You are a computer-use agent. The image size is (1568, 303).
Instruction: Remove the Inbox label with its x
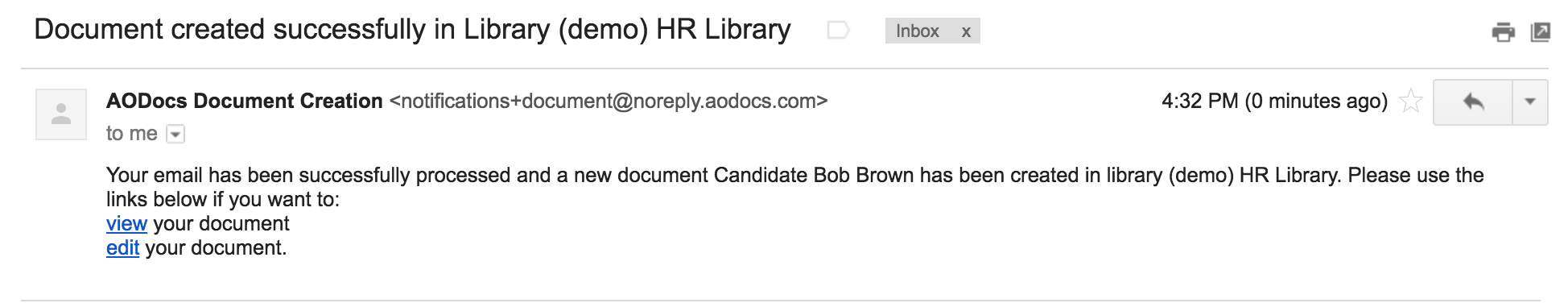[966, 32]
